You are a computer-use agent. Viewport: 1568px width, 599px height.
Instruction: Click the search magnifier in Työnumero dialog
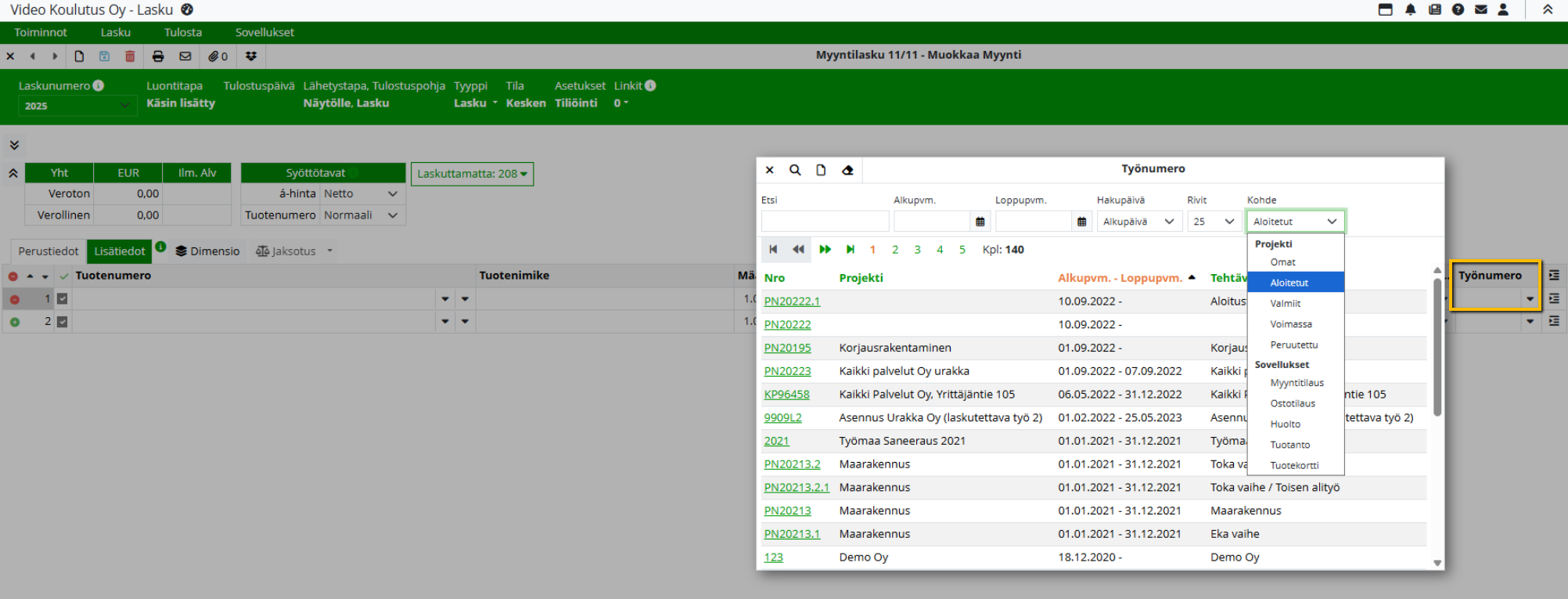coord(795,170)
